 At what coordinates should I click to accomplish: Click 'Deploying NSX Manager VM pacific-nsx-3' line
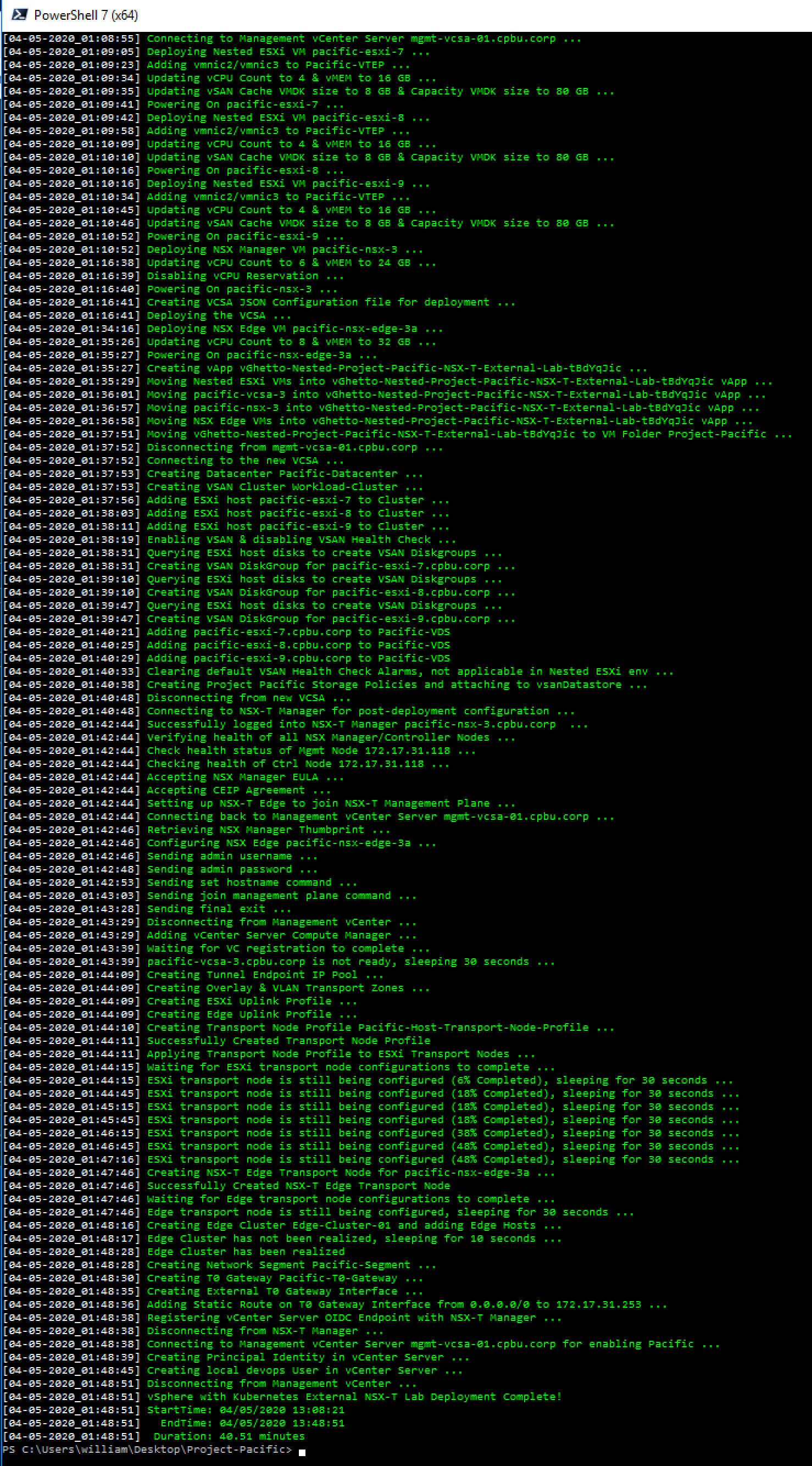click(x=213, y=250)
